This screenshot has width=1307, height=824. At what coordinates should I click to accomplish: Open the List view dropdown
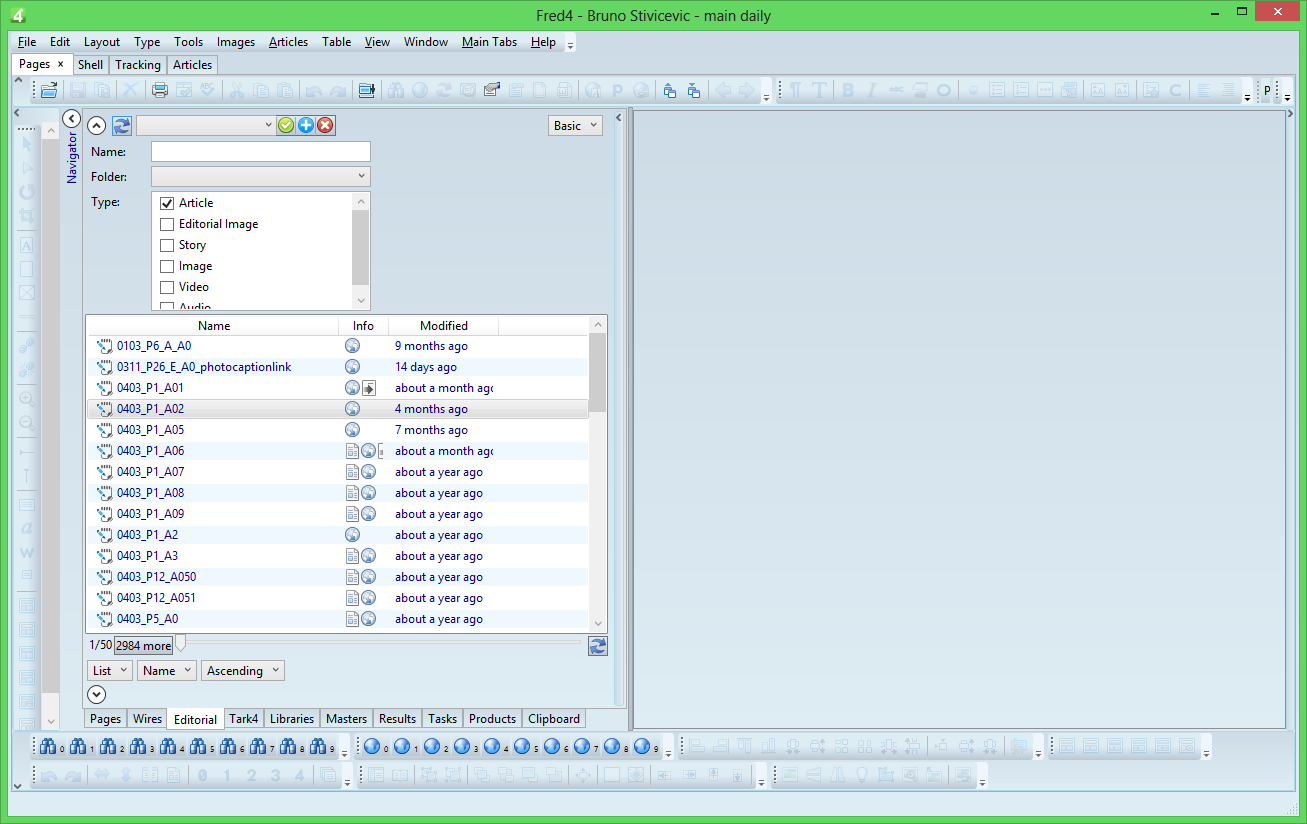point(109,671)
